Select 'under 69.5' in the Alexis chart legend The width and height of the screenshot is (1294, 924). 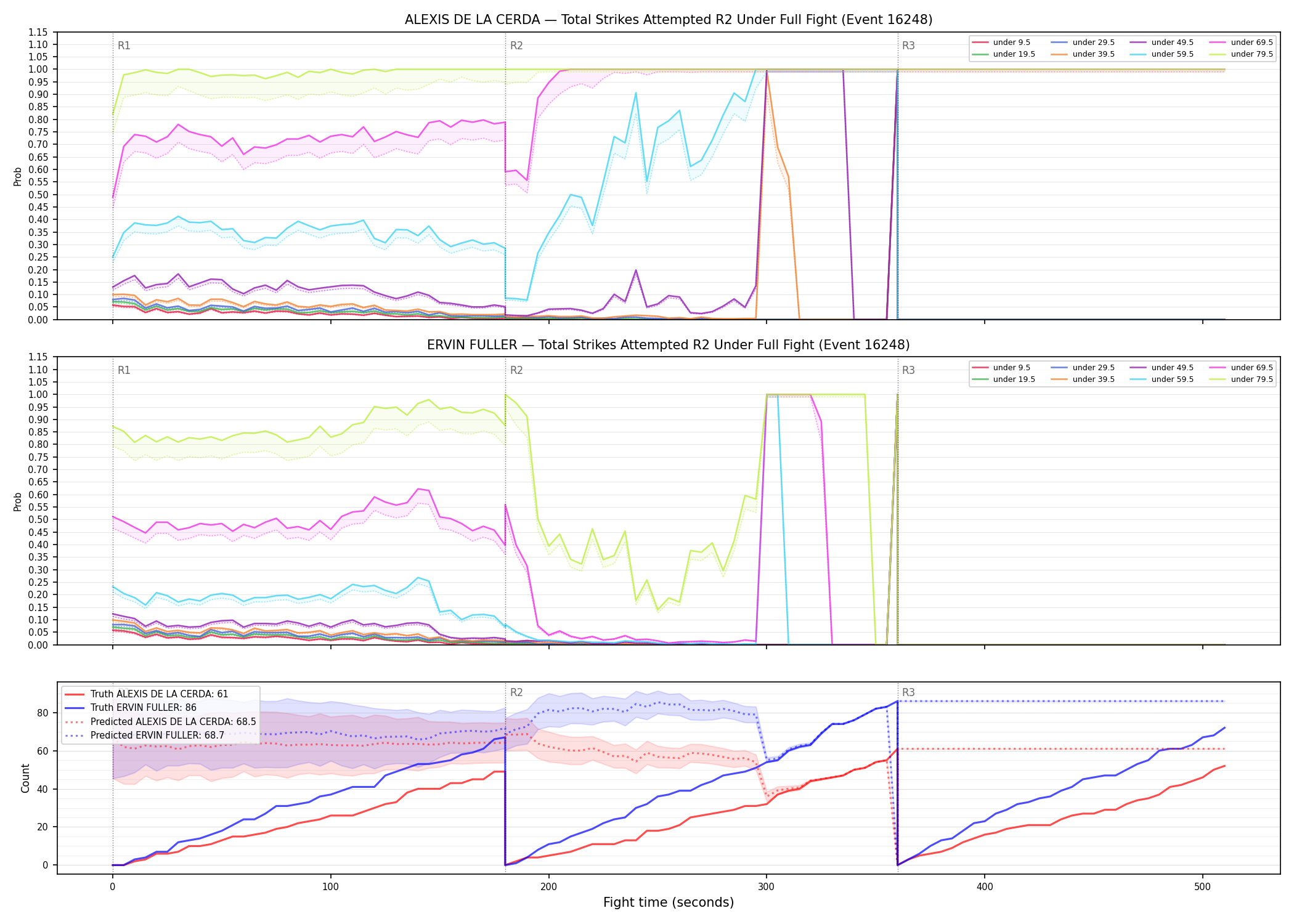[x=1241, y=43]
